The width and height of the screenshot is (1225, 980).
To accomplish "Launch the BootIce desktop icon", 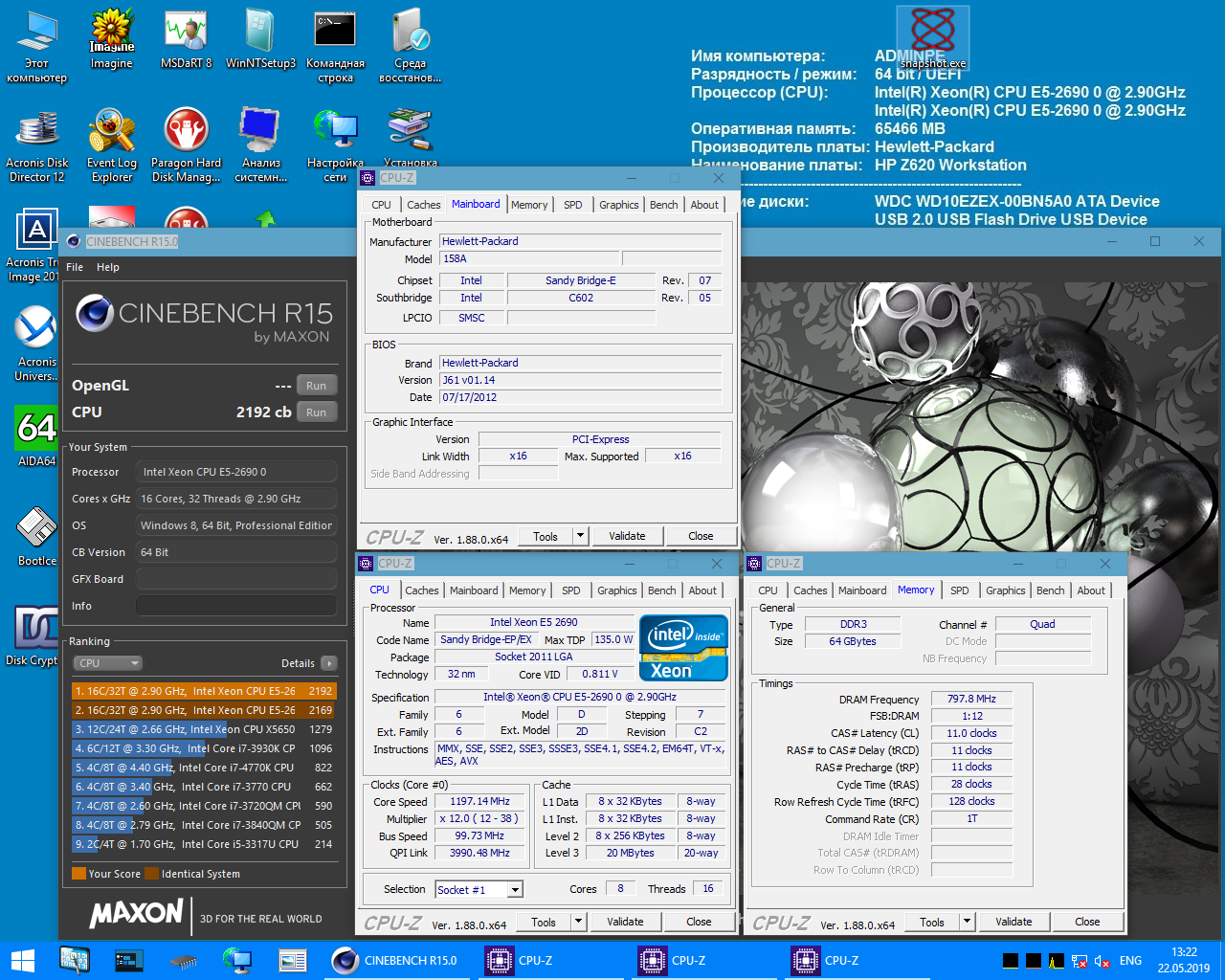I will coord(36,536).
